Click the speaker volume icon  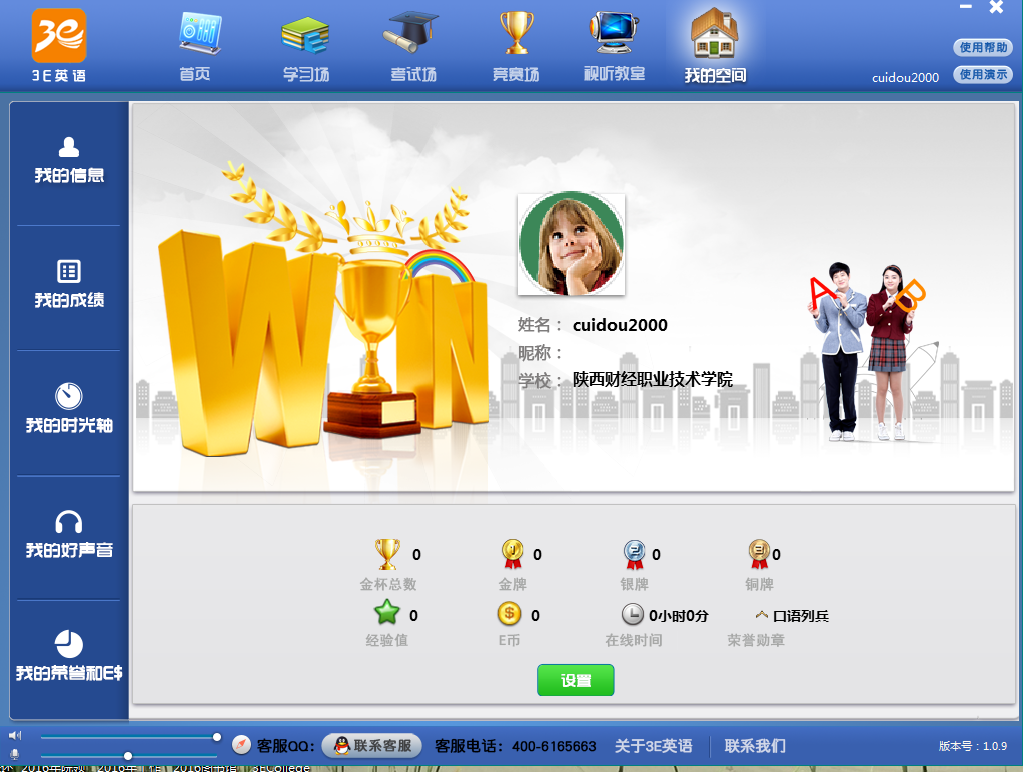(15, 736)
